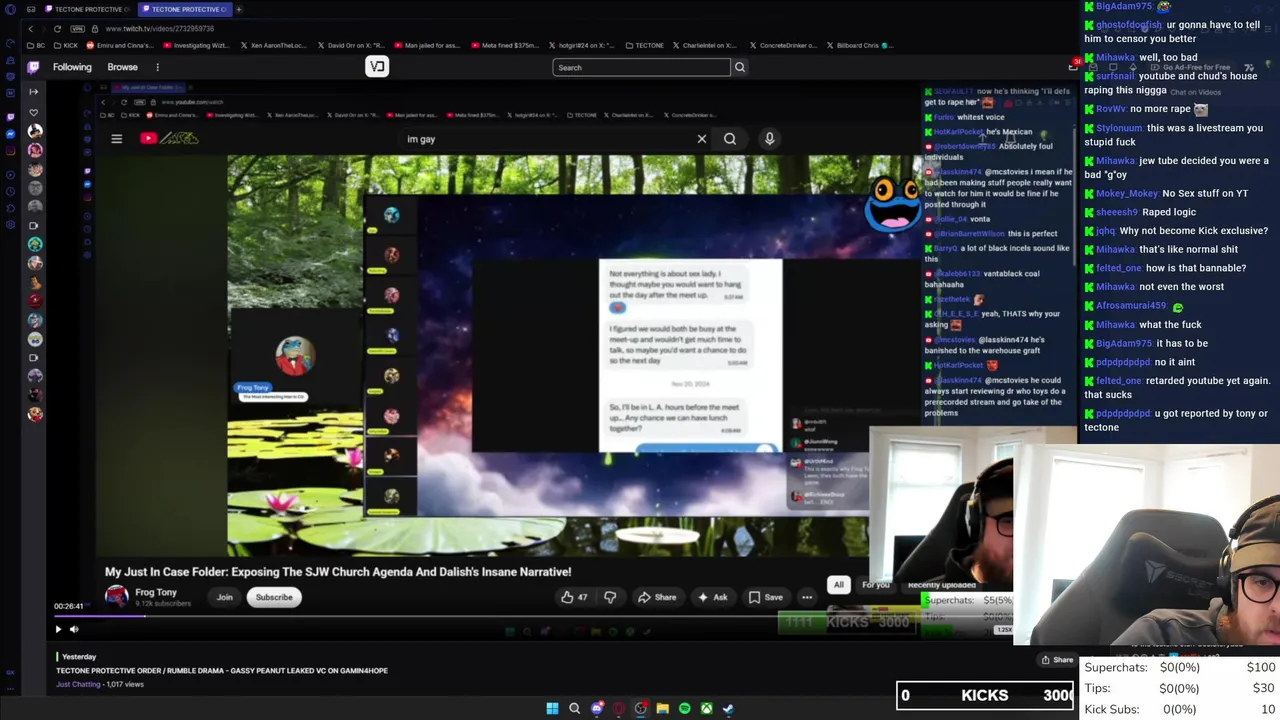Open the Meta fined $375m bookmark

click(x=504, y=45)
